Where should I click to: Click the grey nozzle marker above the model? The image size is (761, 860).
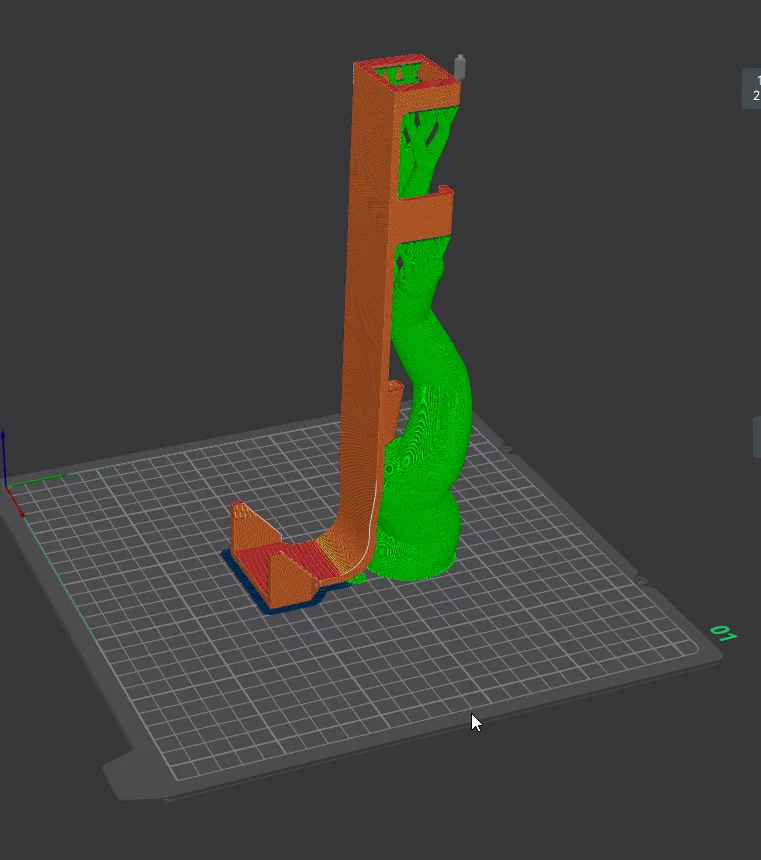(460, 66)
